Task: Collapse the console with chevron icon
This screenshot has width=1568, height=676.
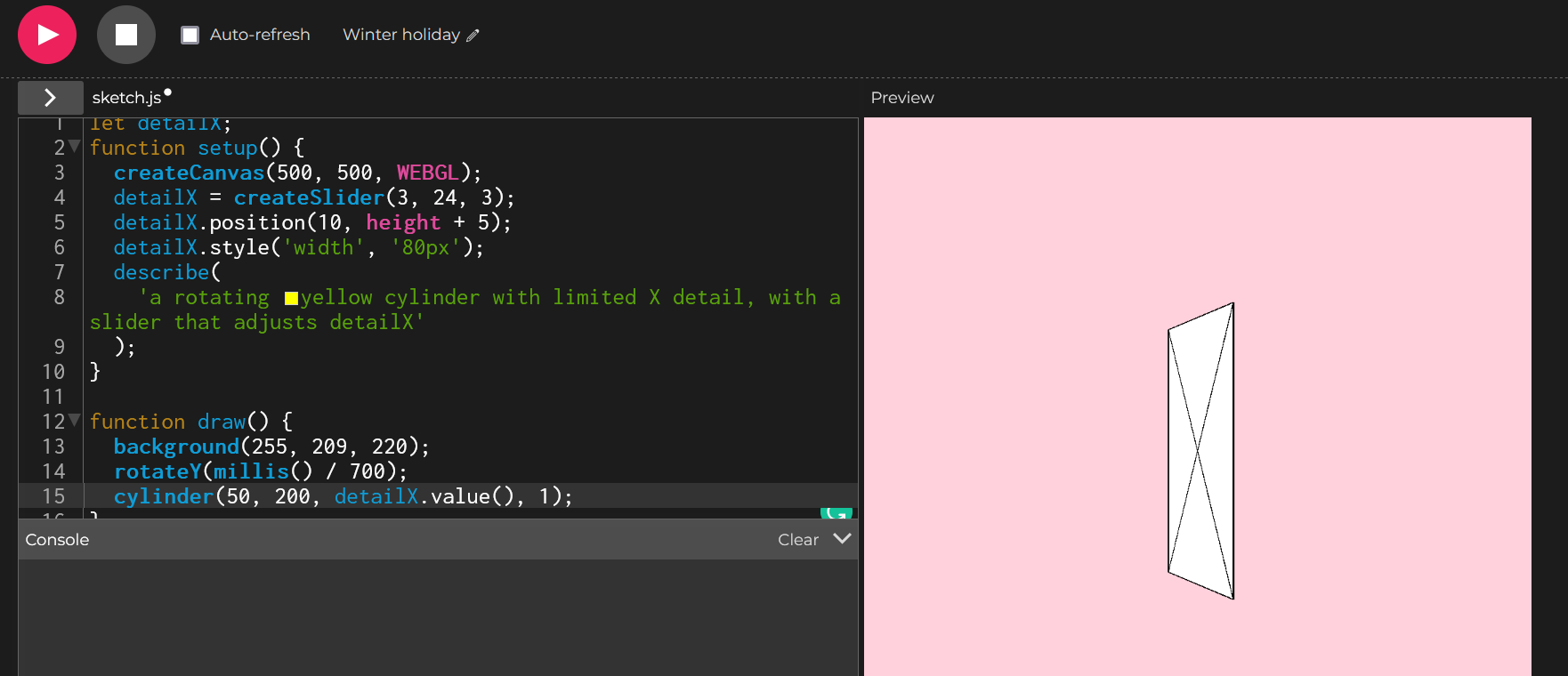Action: point(842,539)
